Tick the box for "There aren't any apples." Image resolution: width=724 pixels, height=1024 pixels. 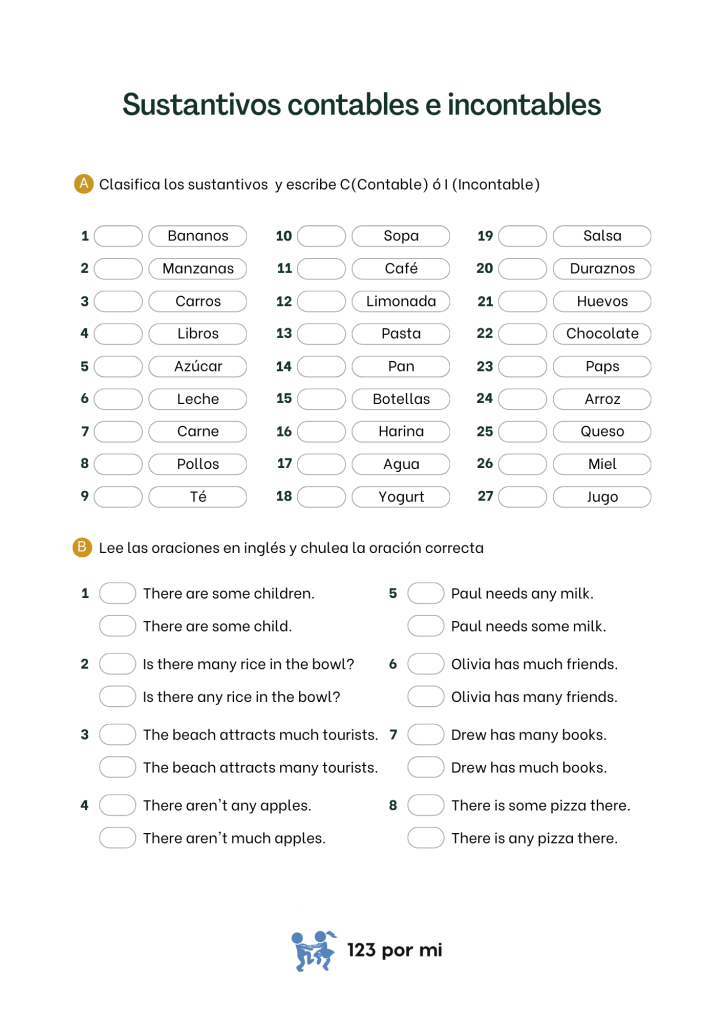tap(117, 805)
